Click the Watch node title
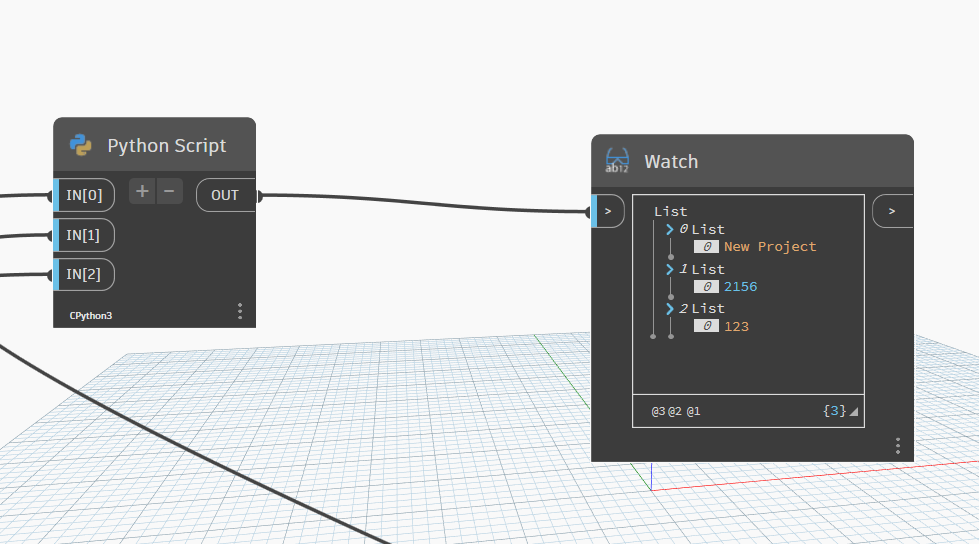 [671, 162]
